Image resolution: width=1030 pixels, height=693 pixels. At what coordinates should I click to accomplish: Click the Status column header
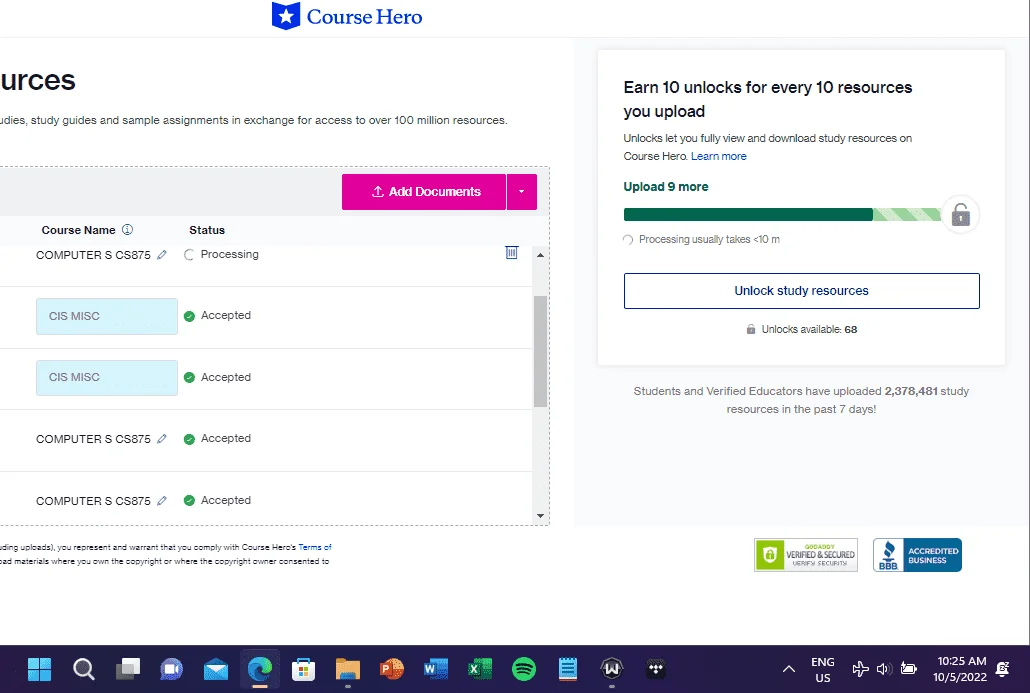tap(207, 230)
